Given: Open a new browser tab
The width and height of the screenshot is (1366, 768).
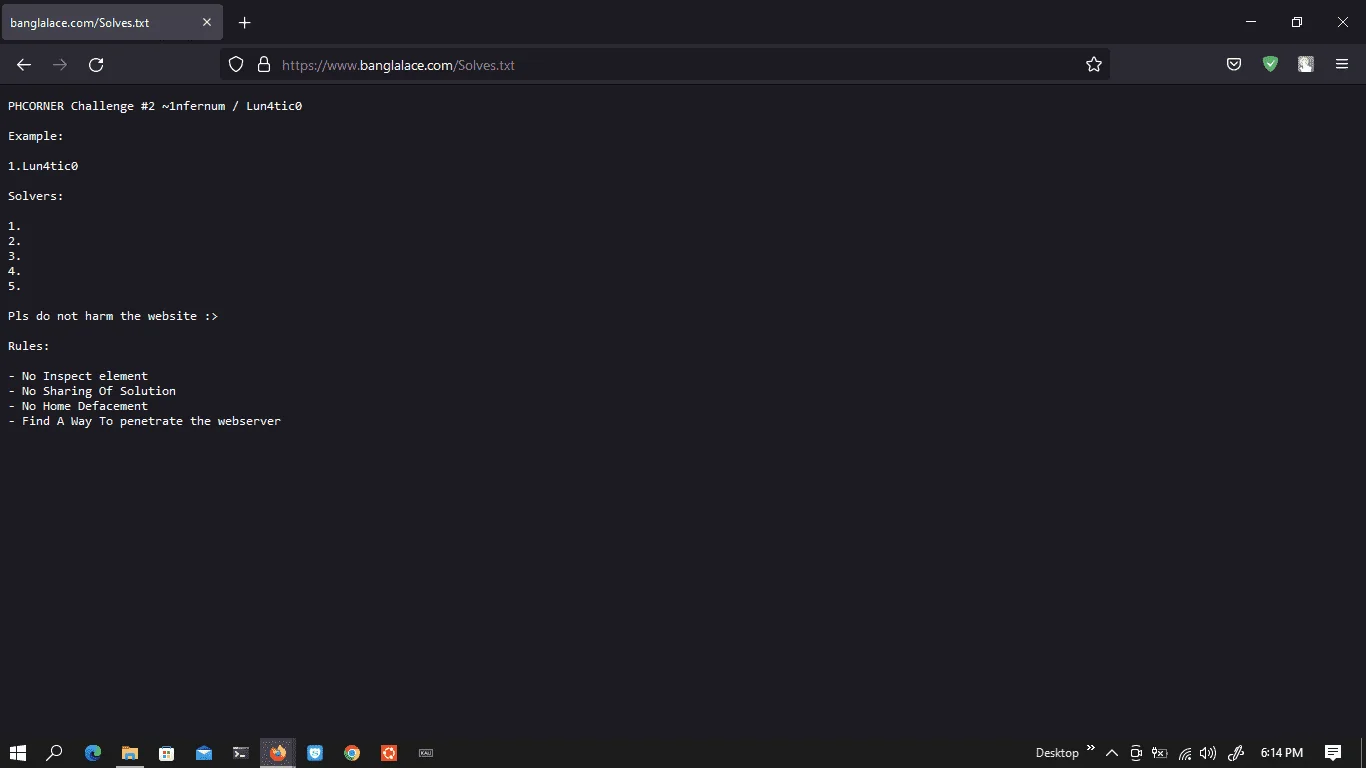Looking at the screenshot, I should 245,23.
